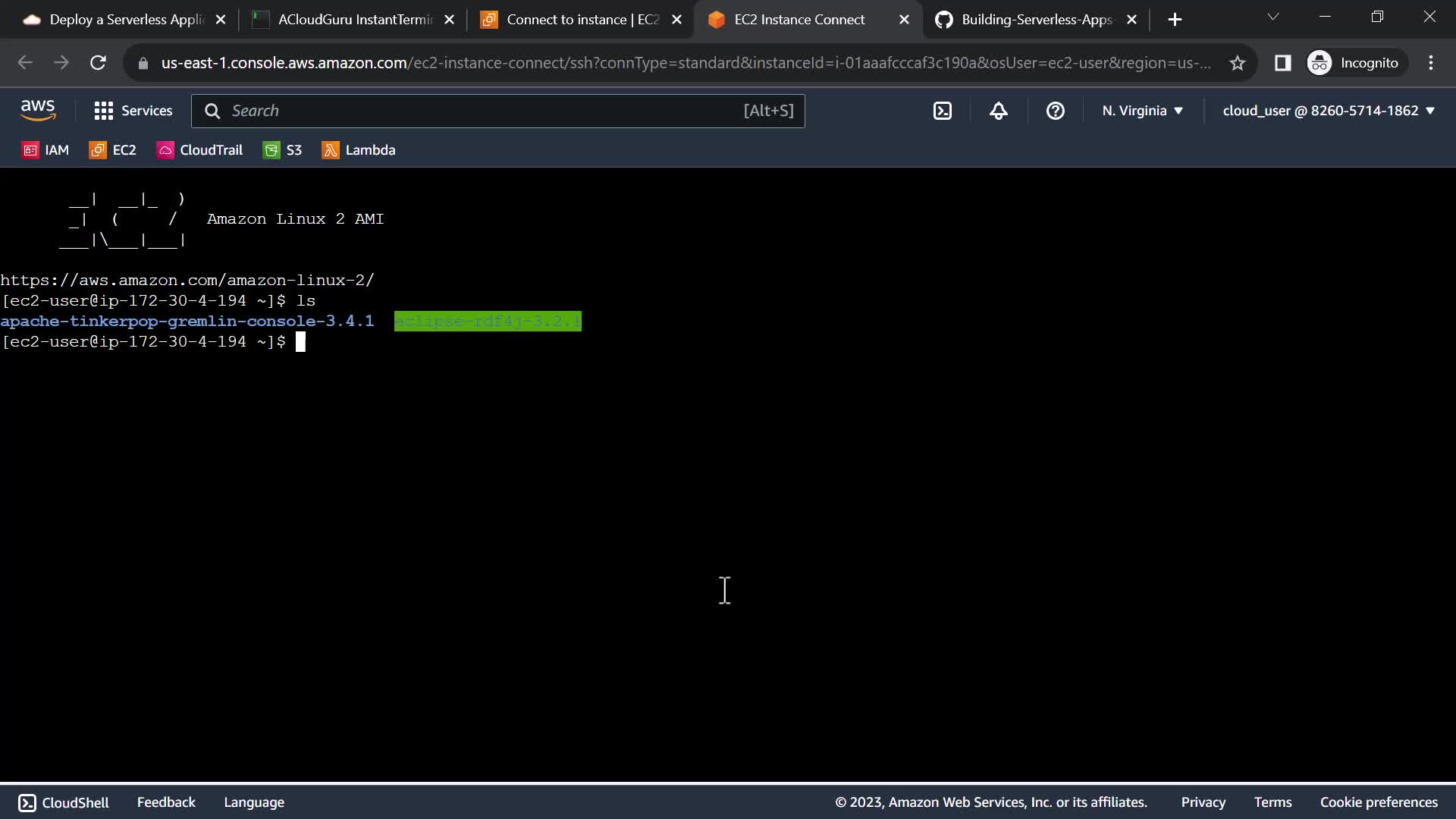
Task: Click the CloudShell button in footer
Action: [x=64, y=802]
